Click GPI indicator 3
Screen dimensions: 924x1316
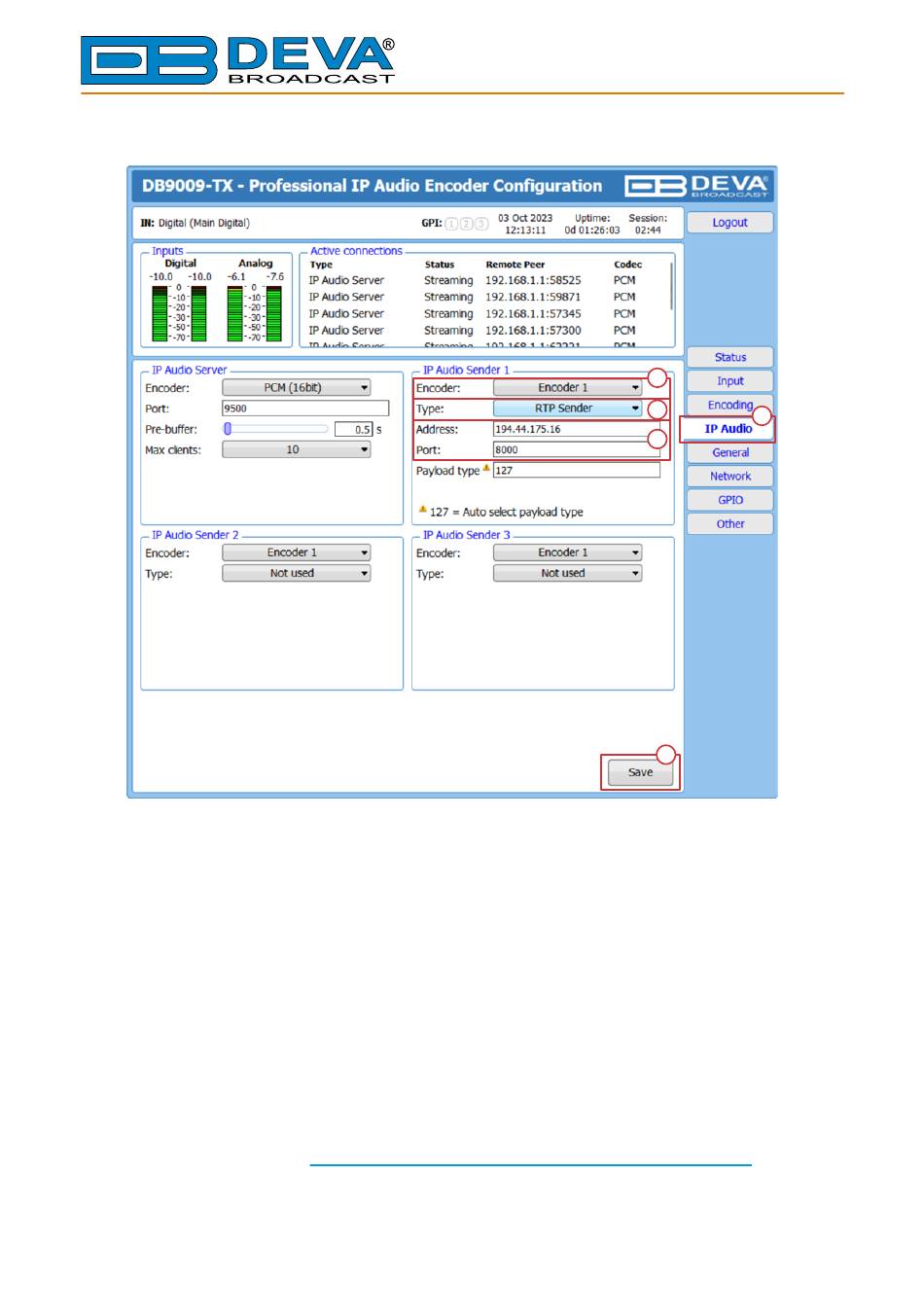[481, 224]
